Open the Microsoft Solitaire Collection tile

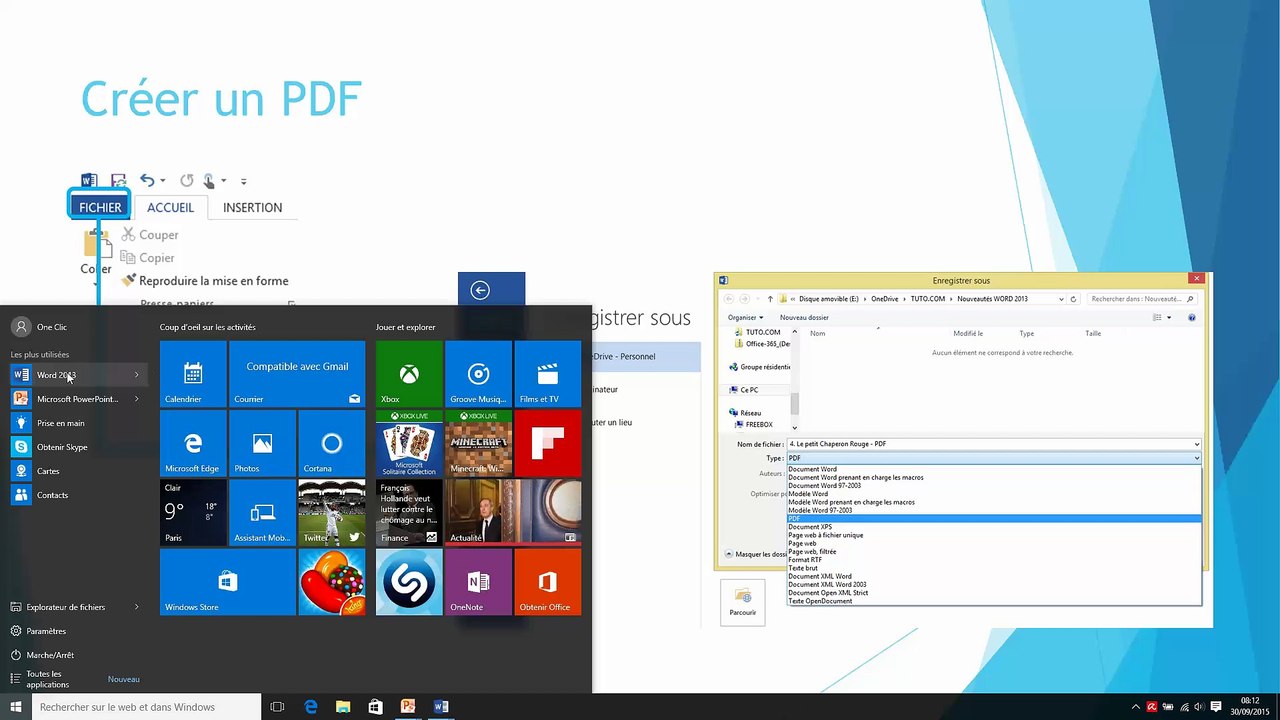tap(409, 443)
